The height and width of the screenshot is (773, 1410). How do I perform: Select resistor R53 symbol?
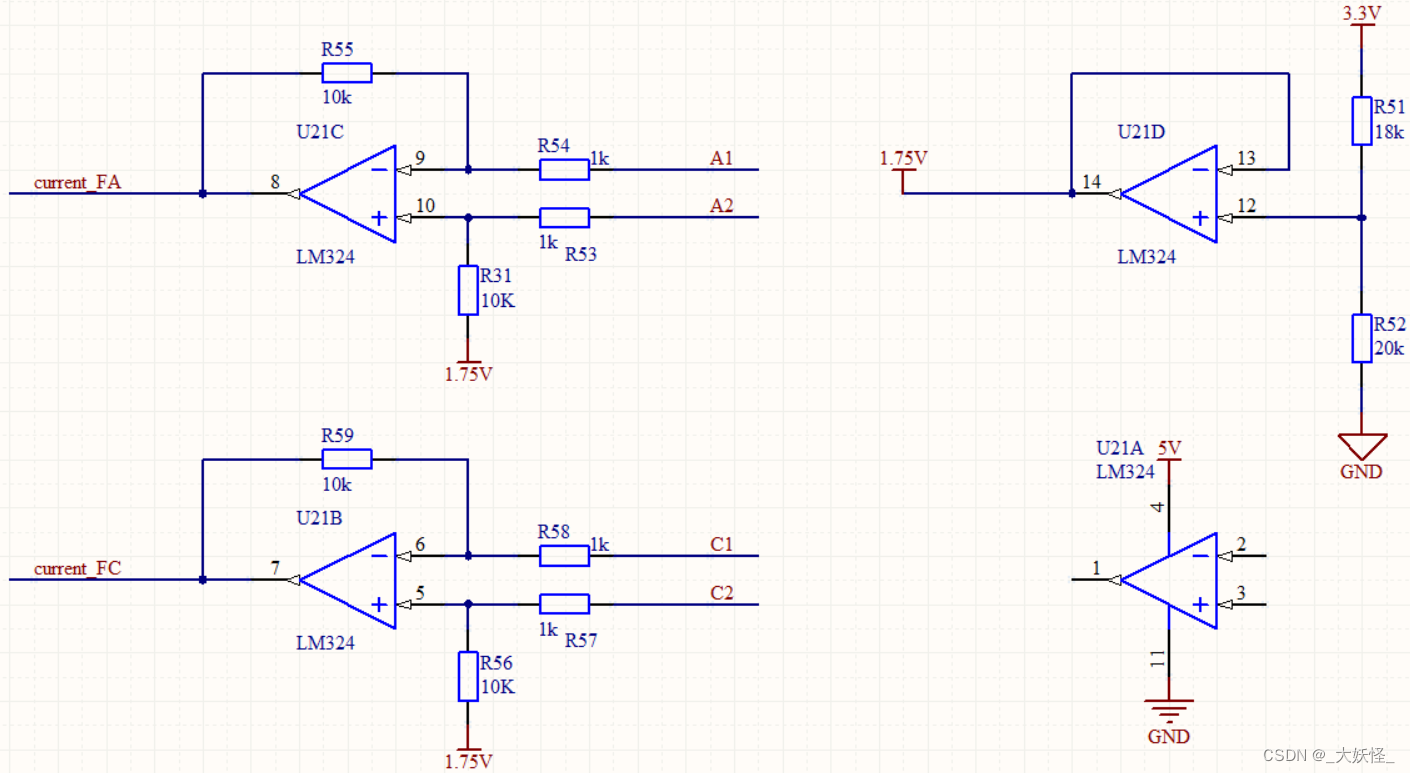click(x=564, y=217)
